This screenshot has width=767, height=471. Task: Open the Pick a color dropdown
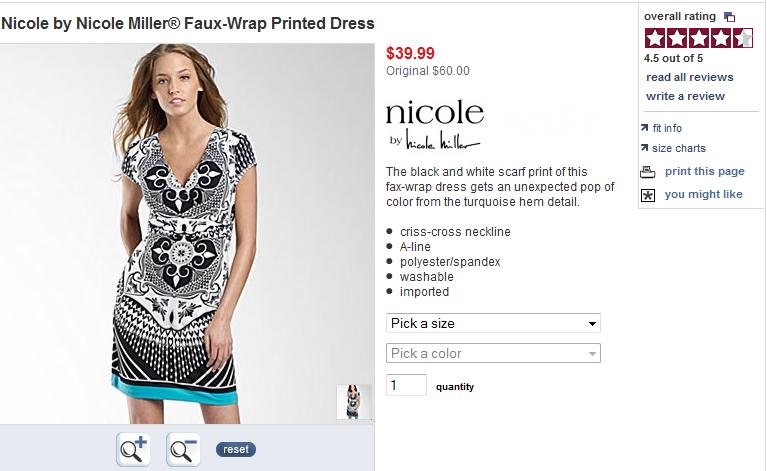[x=493, y=353]
